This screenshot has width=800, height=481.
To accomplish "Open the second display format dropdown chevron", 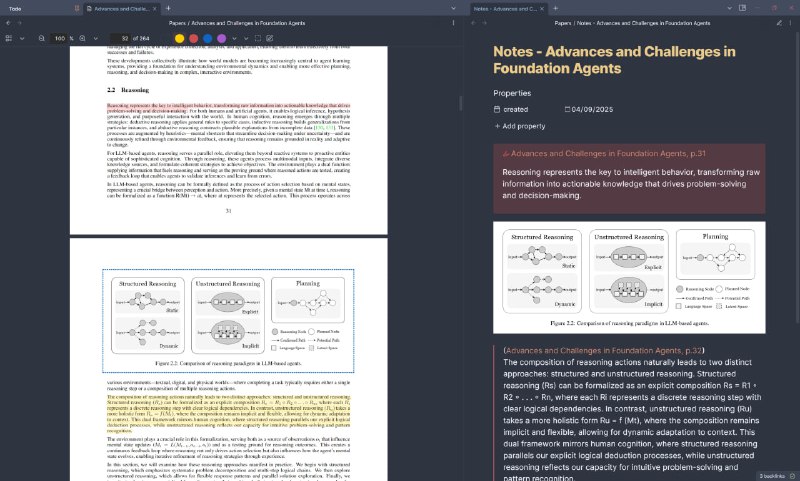I will (x=246, y=38).
